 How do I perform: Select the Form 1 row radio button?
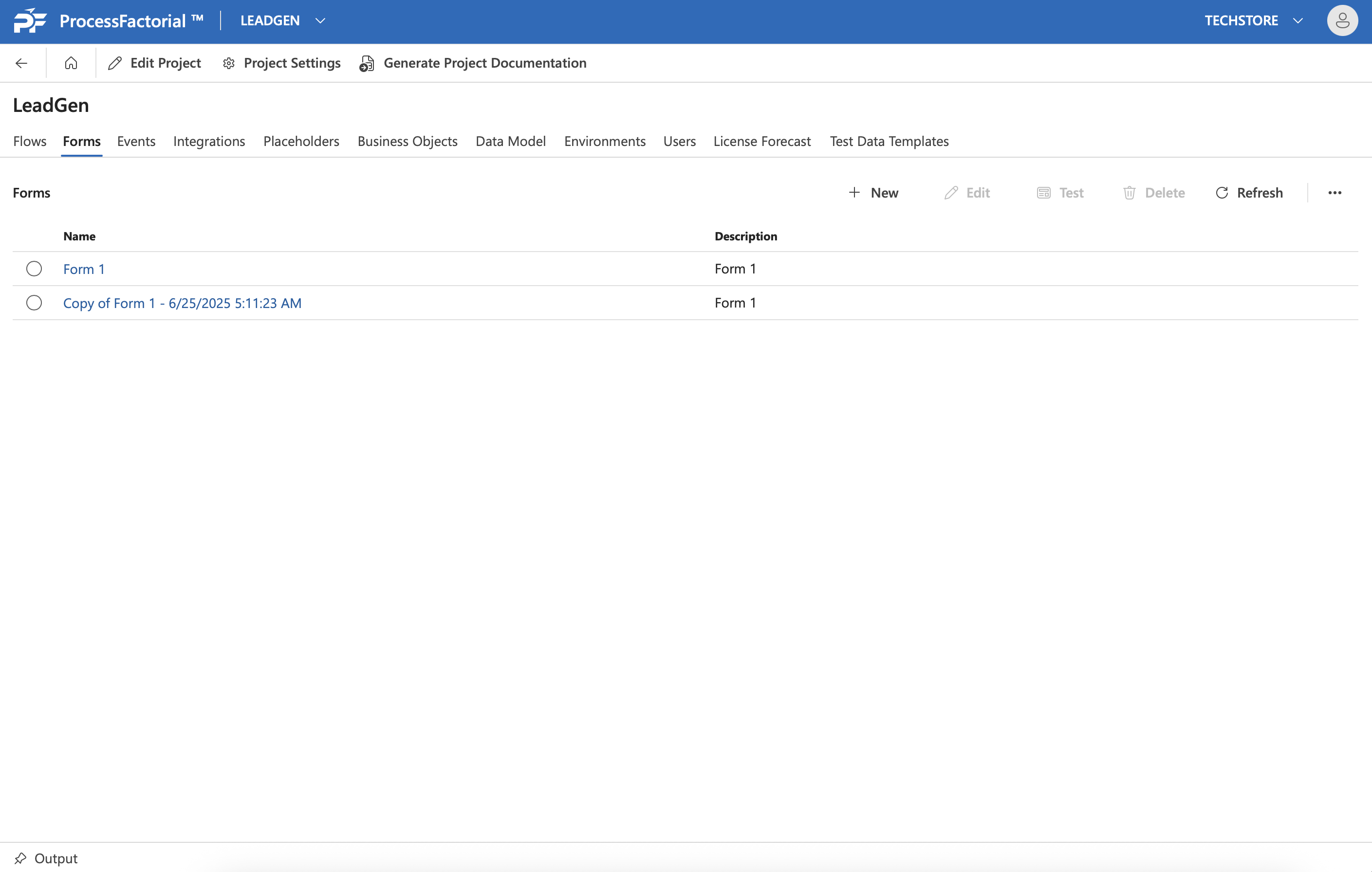(x=34, y=269)
